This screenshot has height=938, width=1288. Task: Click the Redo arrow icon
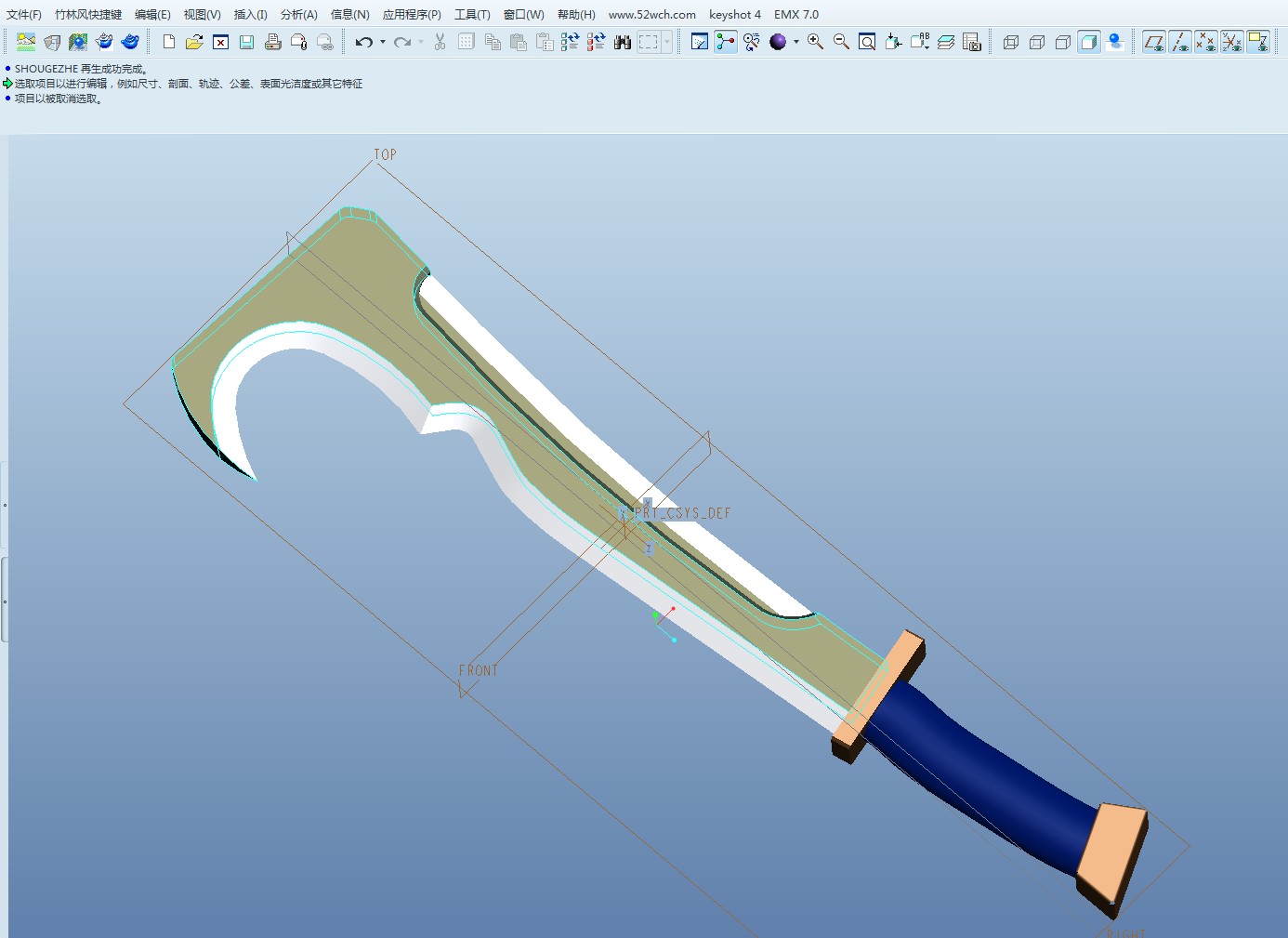[401, 42]
